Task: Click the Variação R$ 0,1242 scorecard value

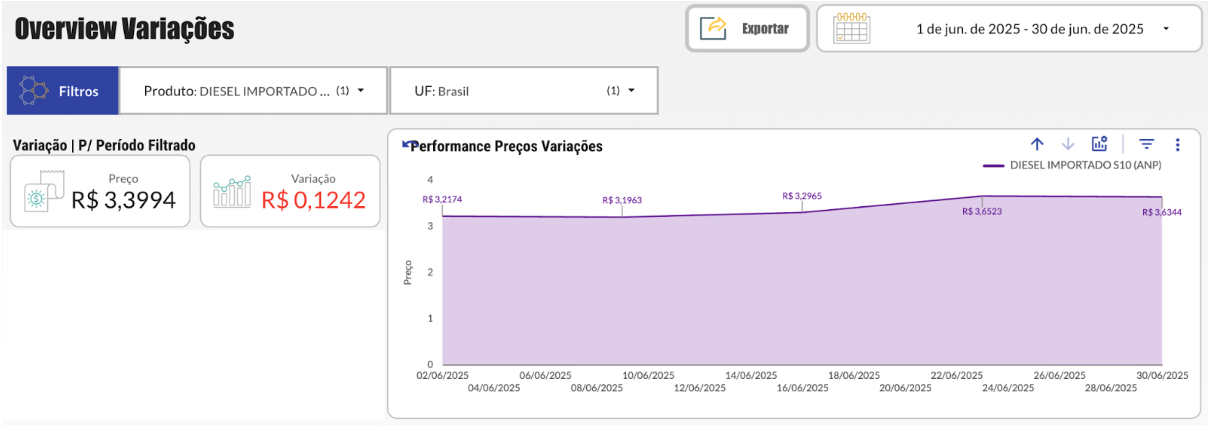Action: click(314, 200)
